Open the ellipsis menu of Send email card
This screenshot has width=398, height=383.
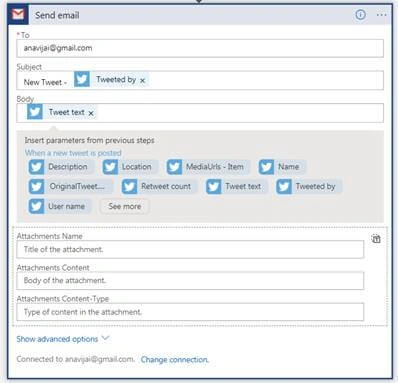click(381, 15)
